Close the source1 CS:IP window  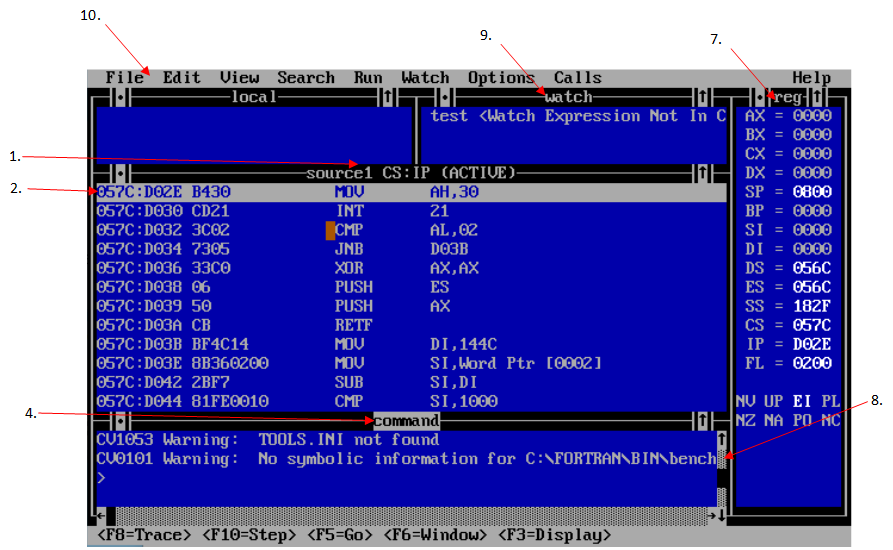[119, 173]
